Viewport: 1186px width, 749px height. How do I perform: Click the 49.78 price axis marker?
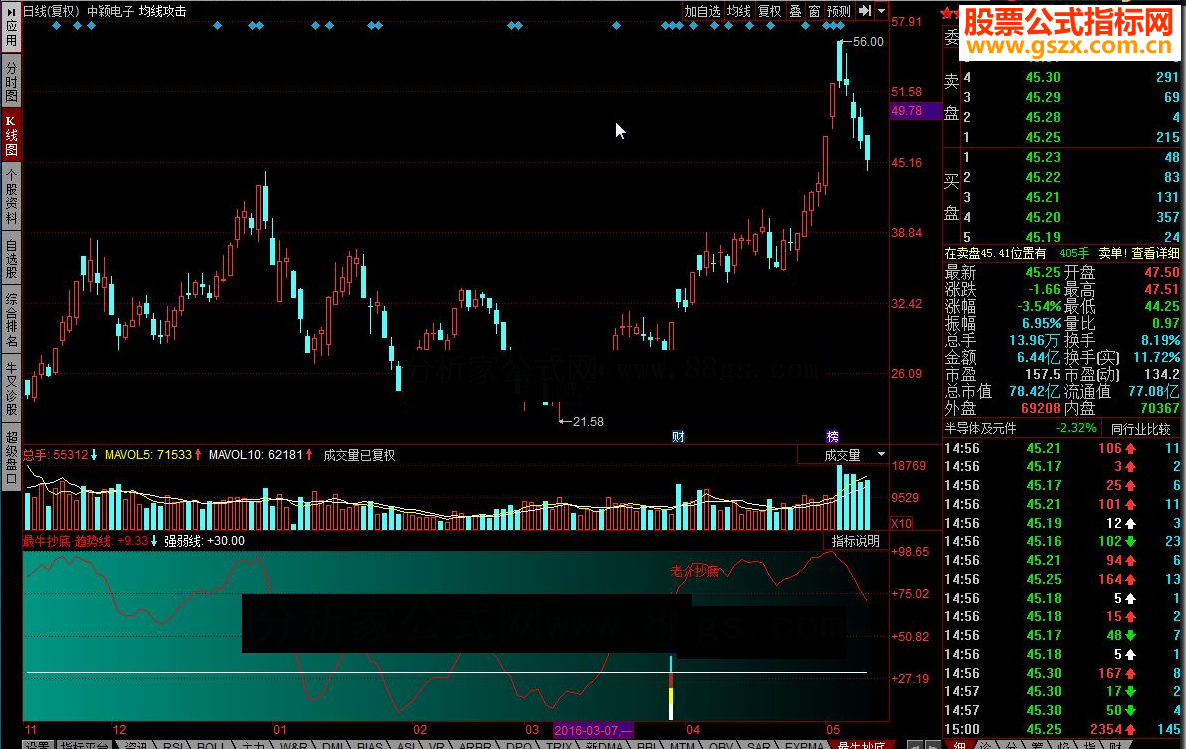(916, 110)
